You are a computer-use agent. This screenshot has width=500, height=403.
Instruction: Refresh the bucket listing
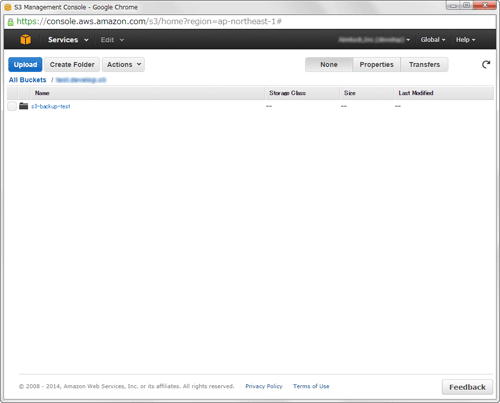(486, 64)
